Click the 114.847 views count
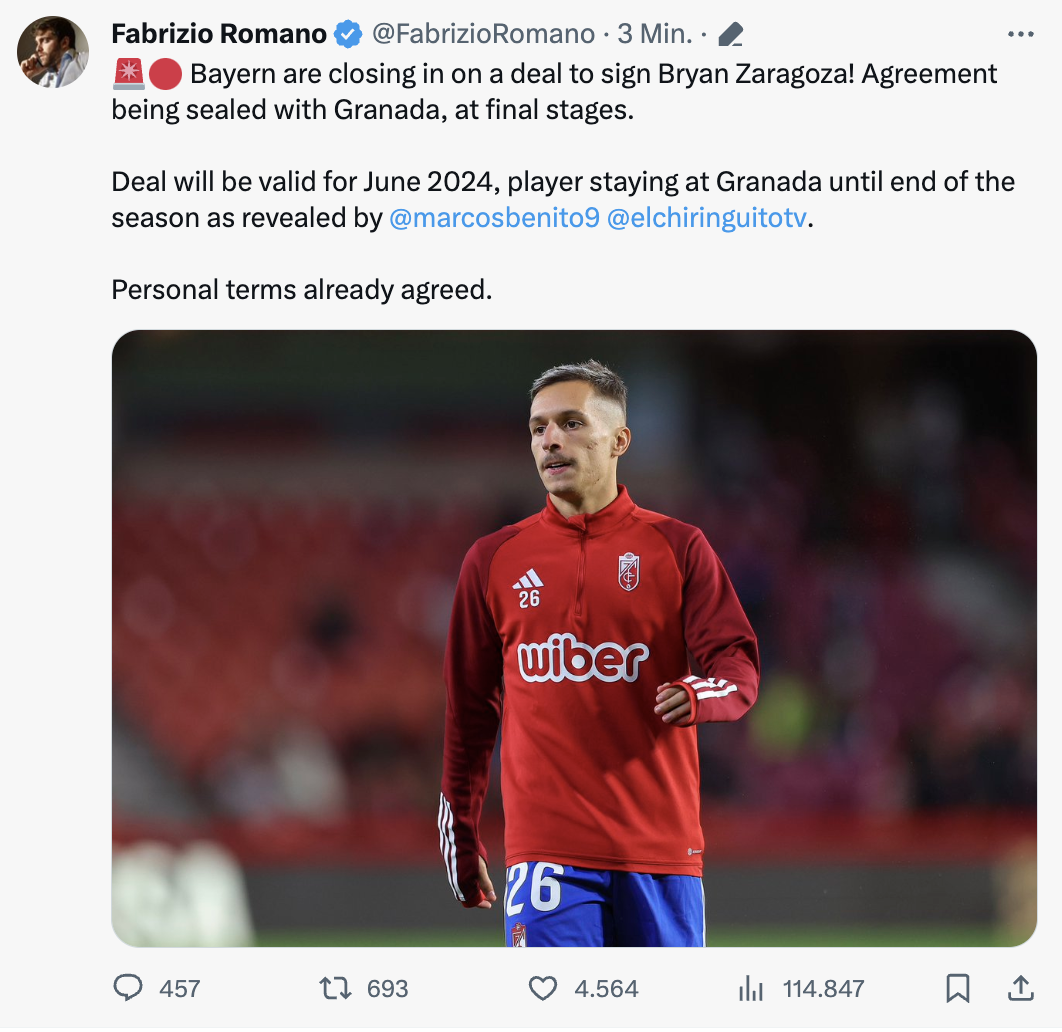1062x1032 pixels. point(824,989)
